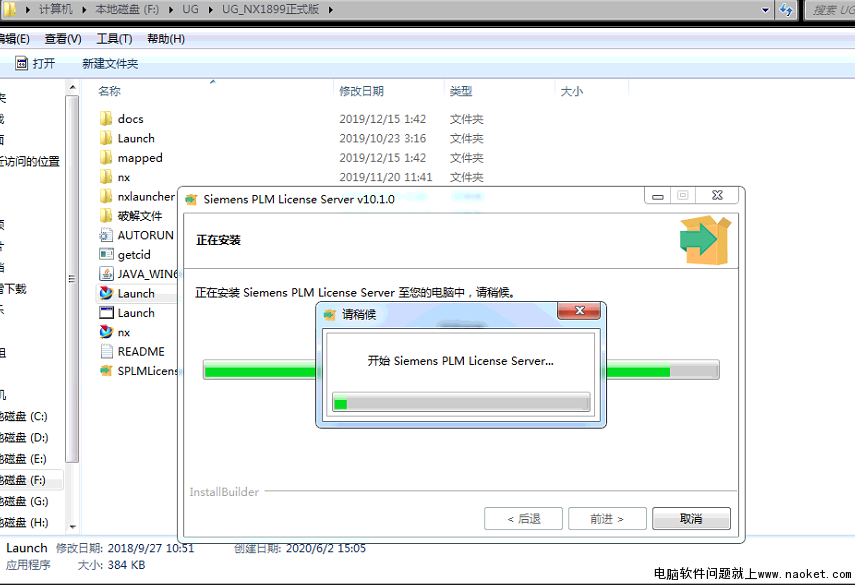Click UG_NX1899正式版 in the breadcrumb
This screenshot has height=585, width=855.
pos(270,9)
